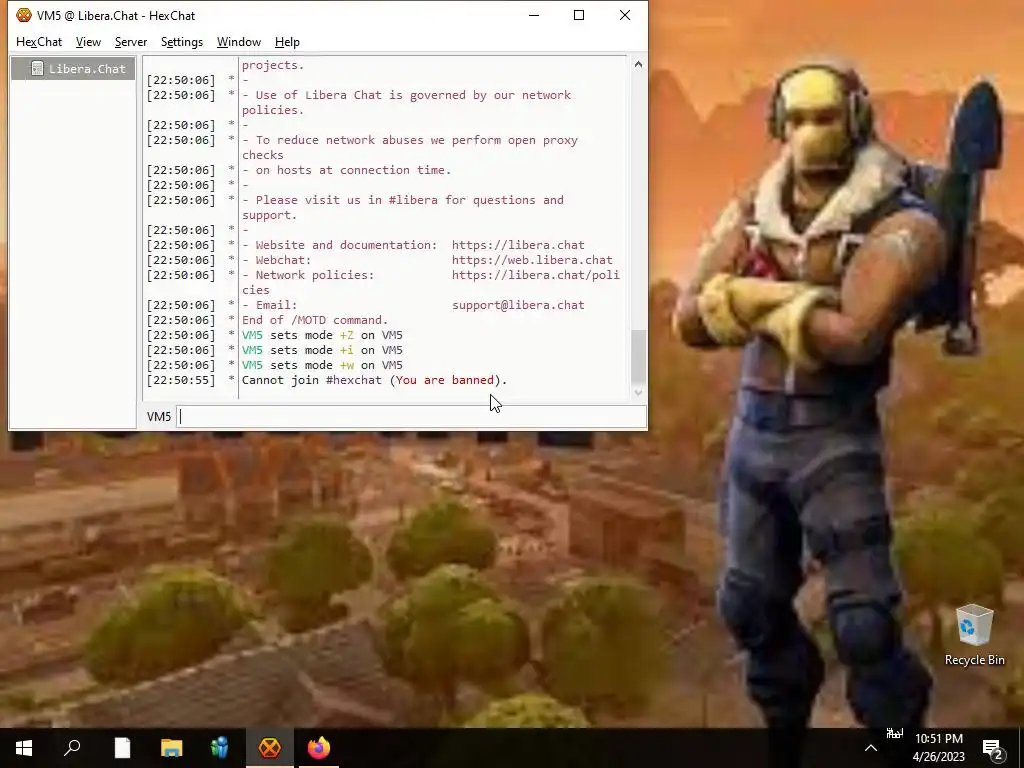
Task: Click the chat scrollbar down arrow
Action: pyautogui.click(x=638, y=392)
